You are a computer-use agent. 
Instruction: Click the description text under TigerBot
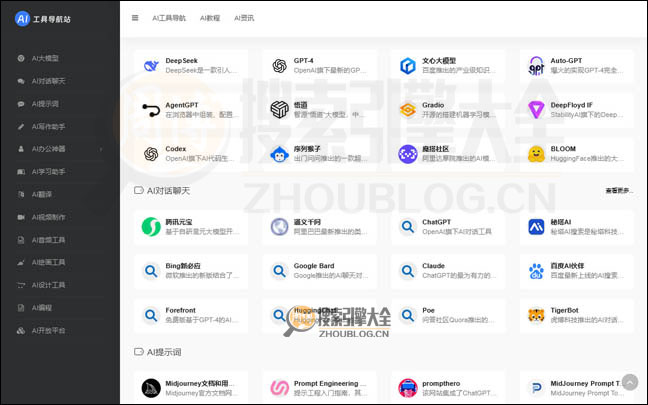587,320
